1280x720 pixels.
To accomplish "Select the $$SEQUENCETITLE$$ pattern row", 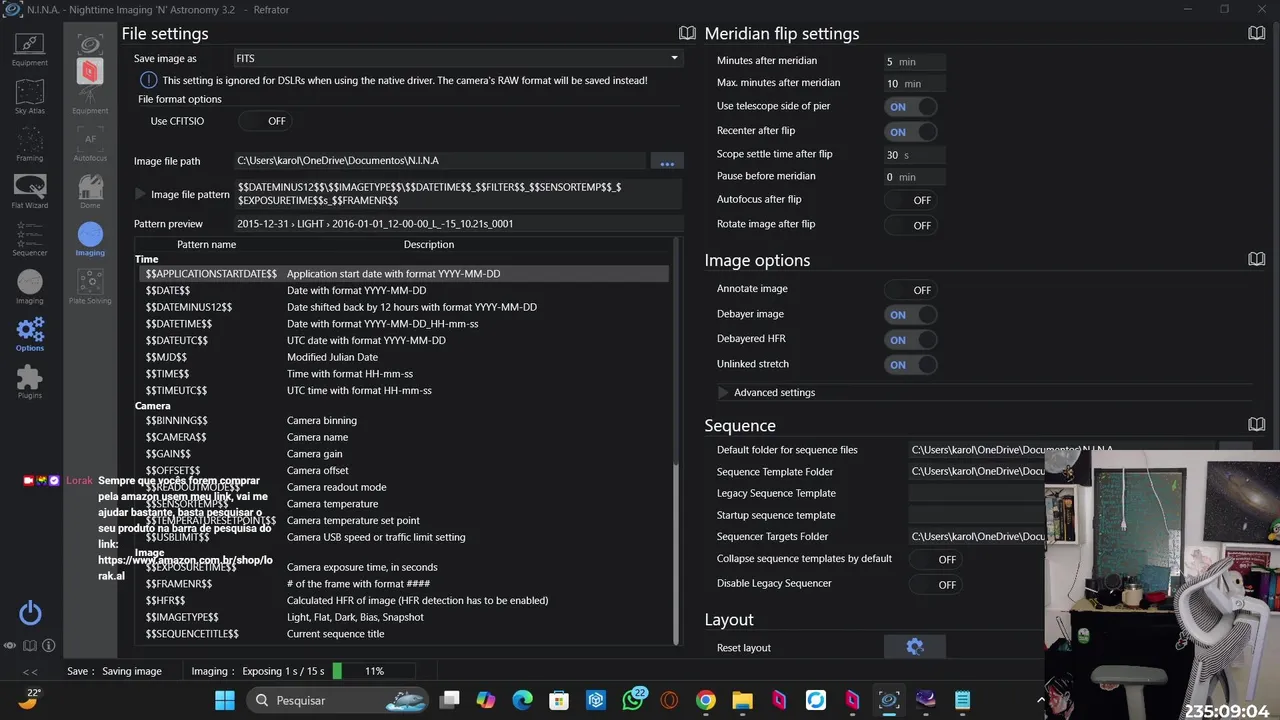I will click(402, 634).
